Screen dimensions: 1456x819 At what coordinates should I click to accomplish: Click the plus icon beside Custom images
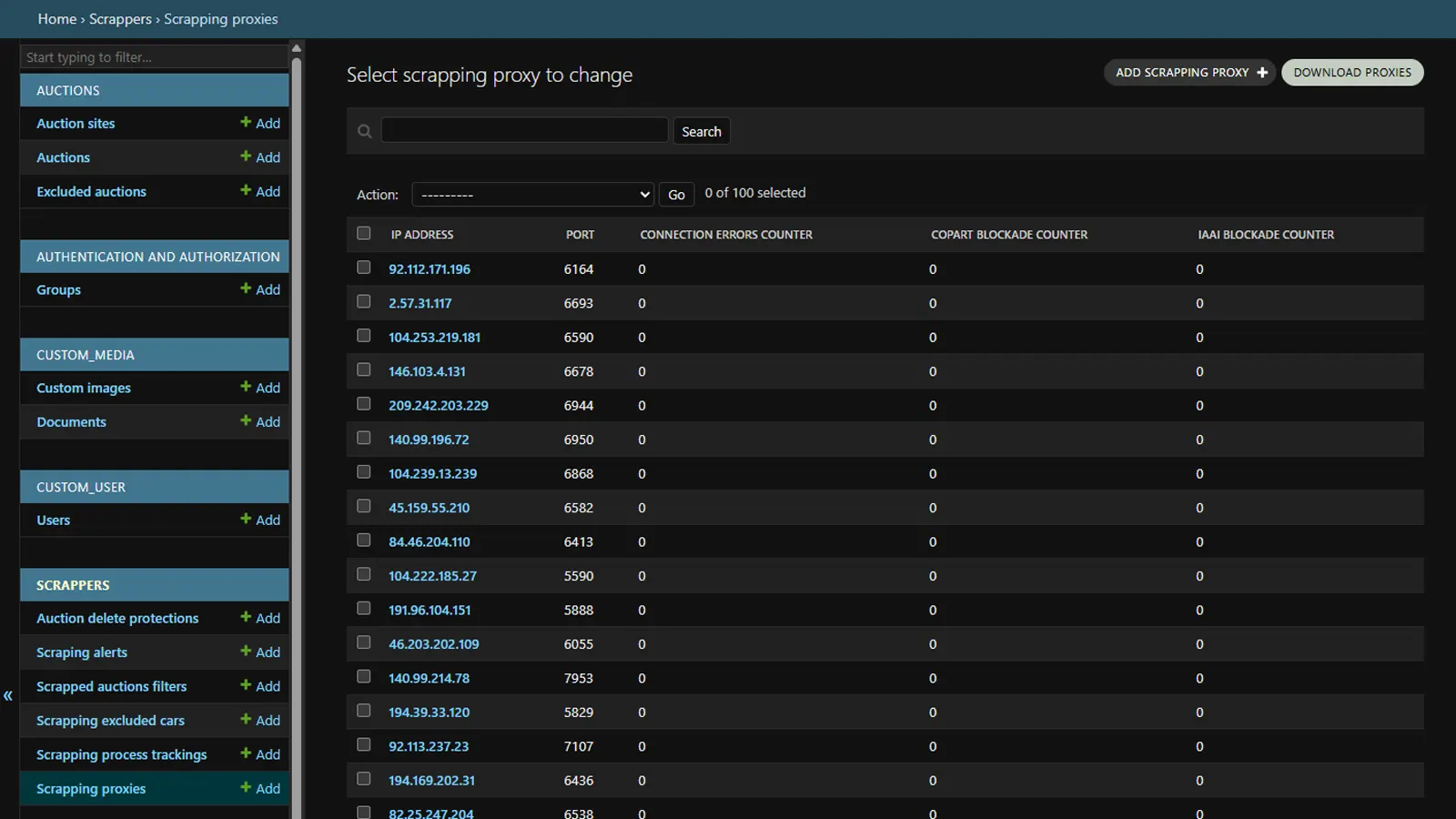coord(246,387)
